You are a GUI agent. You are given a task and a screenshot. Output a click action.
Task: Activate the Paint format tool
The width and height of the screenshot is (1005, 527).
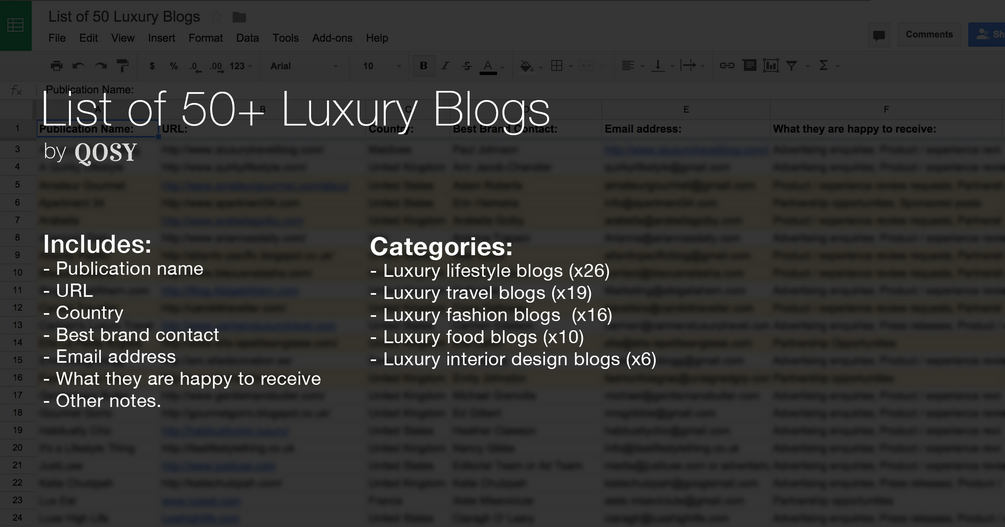coord(122,65)
